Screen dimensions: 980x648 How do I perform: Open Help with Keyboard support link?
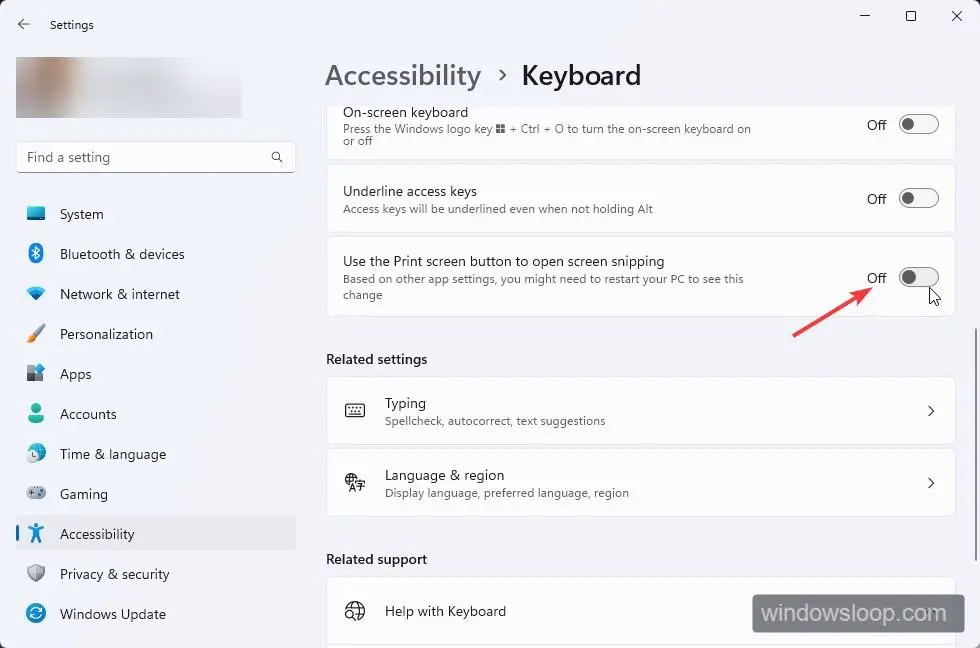coord(445,611)
